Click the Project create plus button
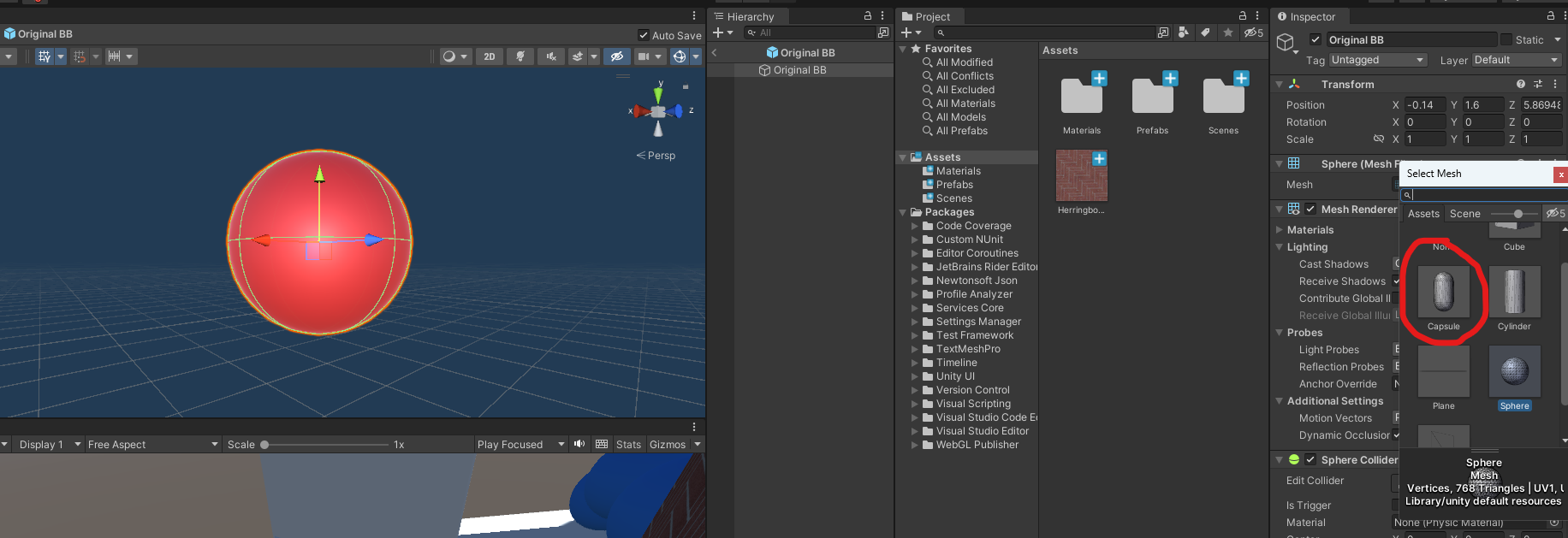This screenshot has width=1568, height=538. click(906, 33)
